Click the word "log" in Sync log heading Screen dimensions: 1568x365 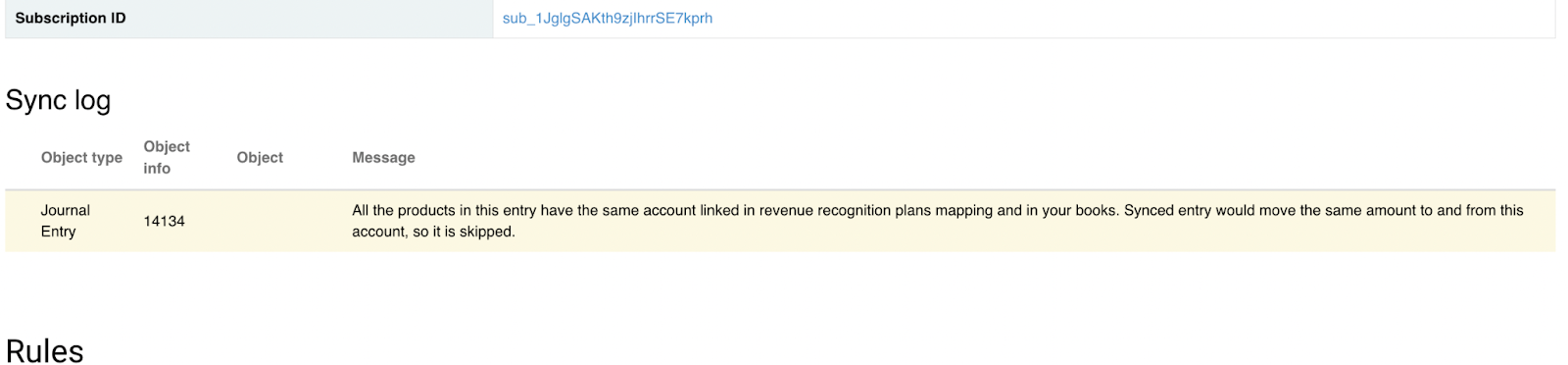coord(92,101)
